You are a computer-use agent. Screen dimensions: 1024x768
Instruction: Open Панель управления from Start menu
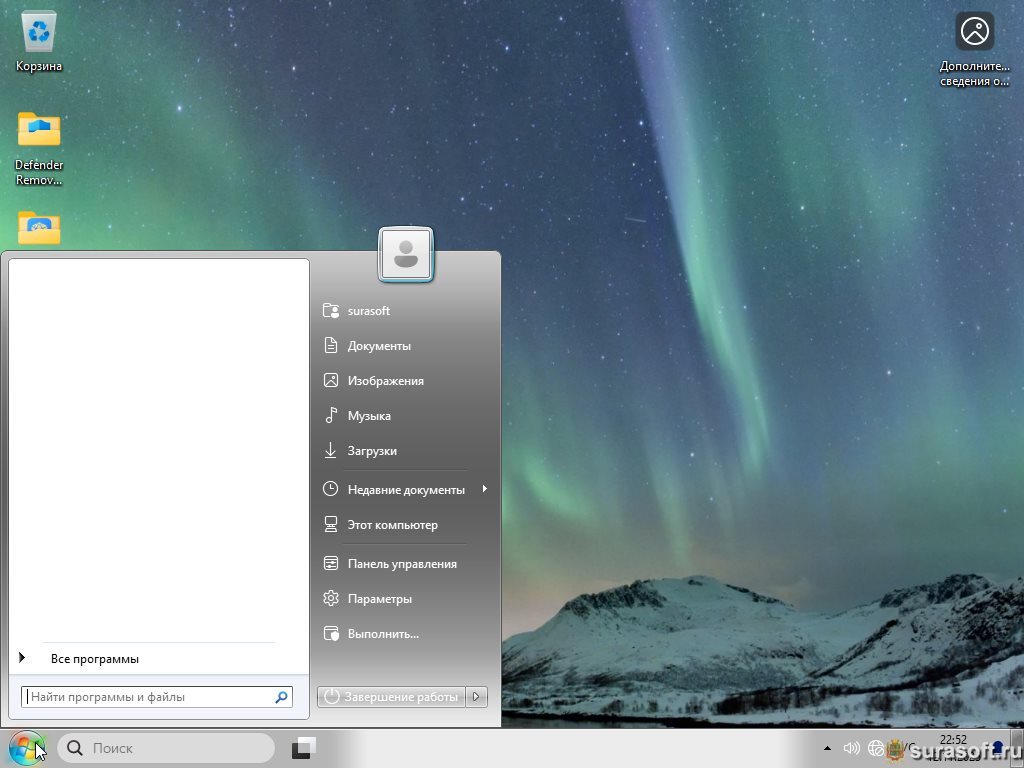(402, 564)
